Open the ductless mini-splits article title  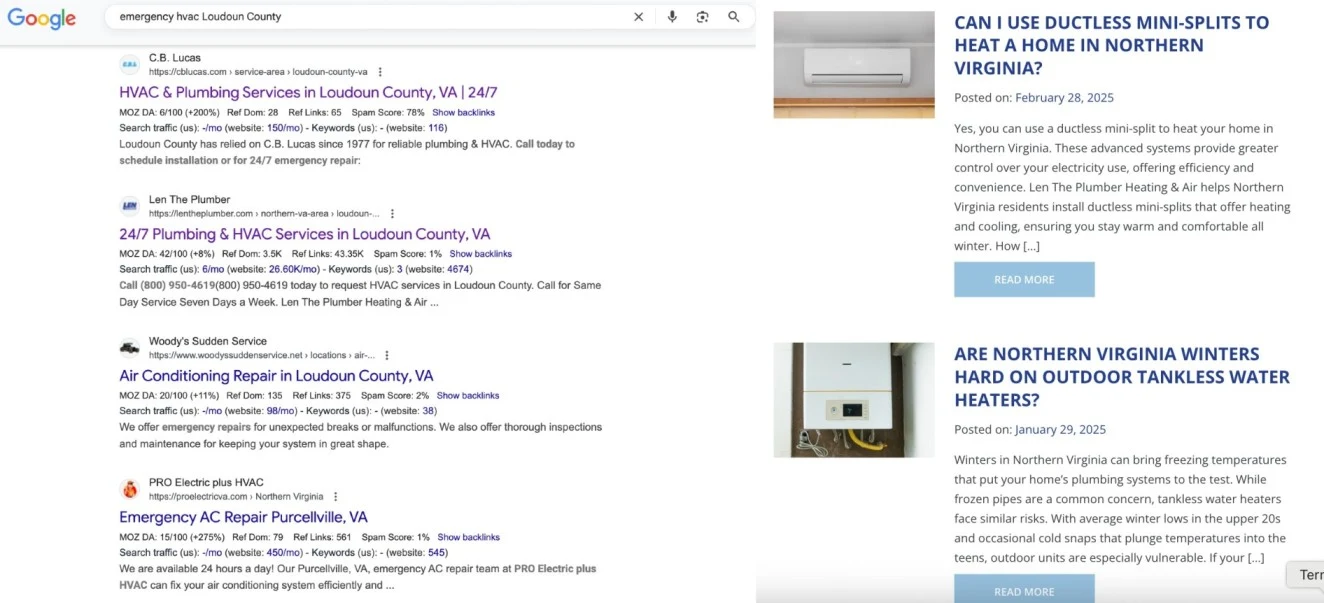[x=1111, y=45]
